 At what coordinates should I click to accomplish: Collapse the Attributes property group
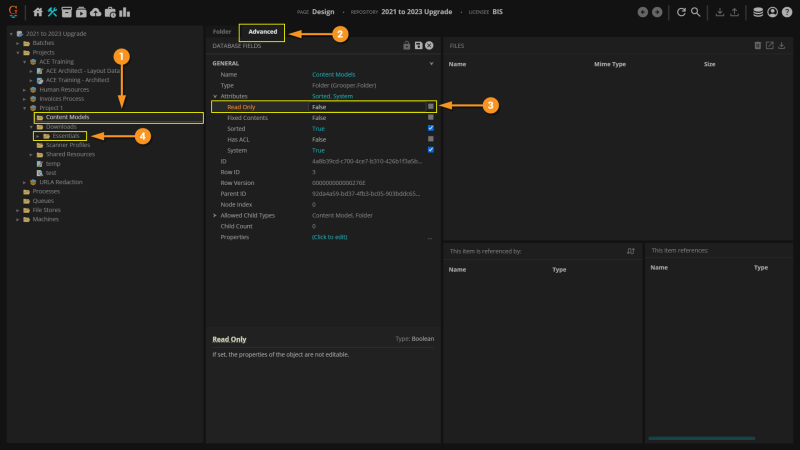215,96
